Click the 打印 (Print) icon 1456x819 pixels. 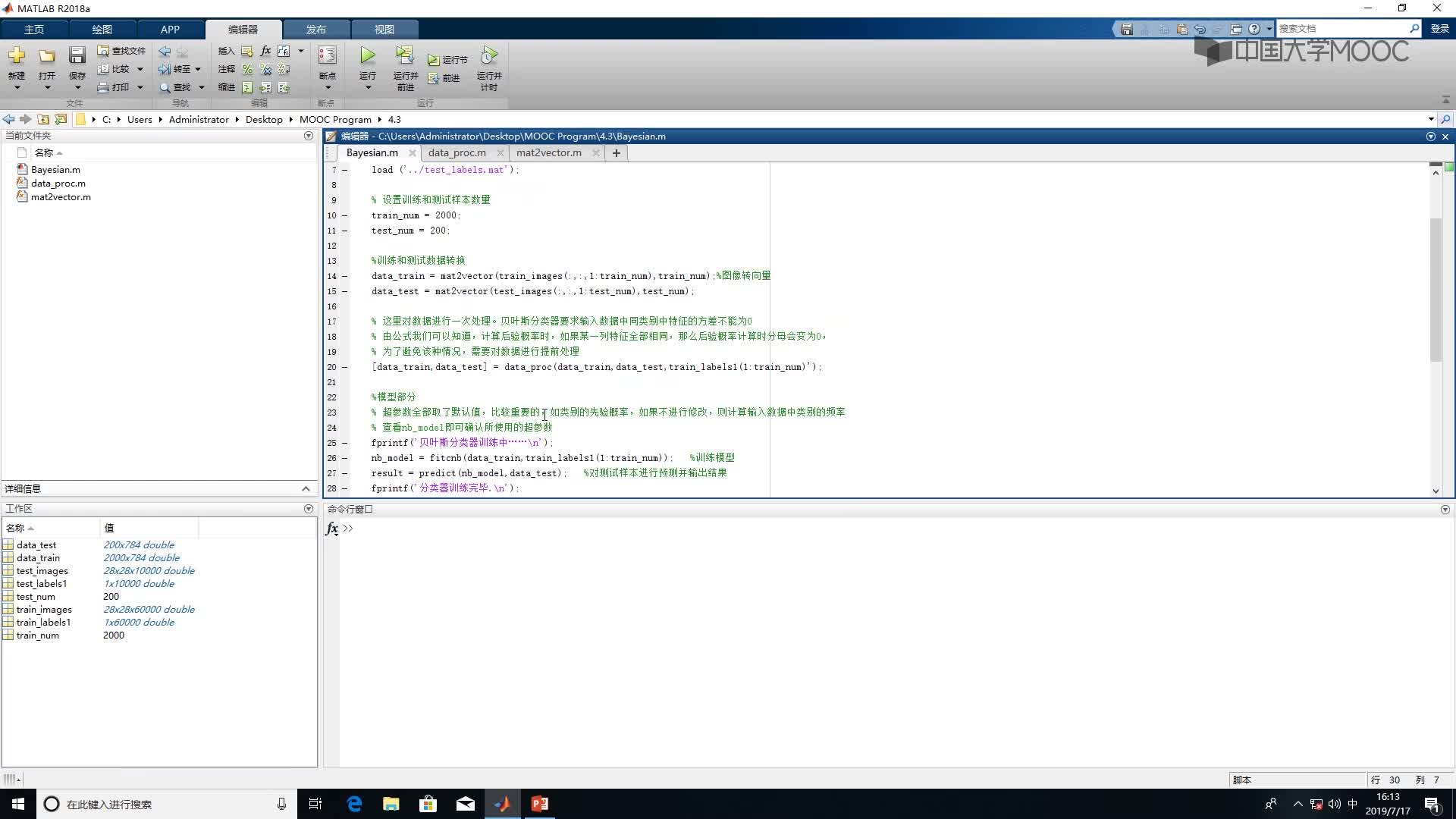(x=103, y=87)
